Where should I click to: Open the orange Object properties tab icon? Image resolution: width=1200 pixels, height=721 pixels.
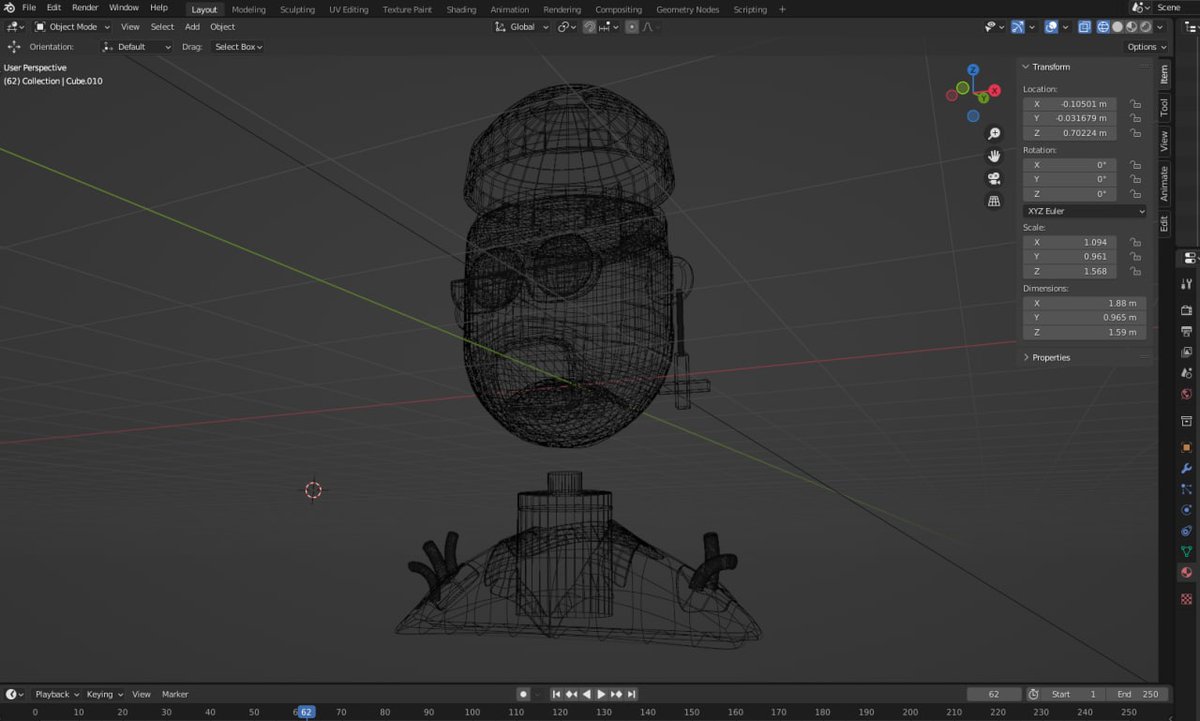tap(1187, 448)
